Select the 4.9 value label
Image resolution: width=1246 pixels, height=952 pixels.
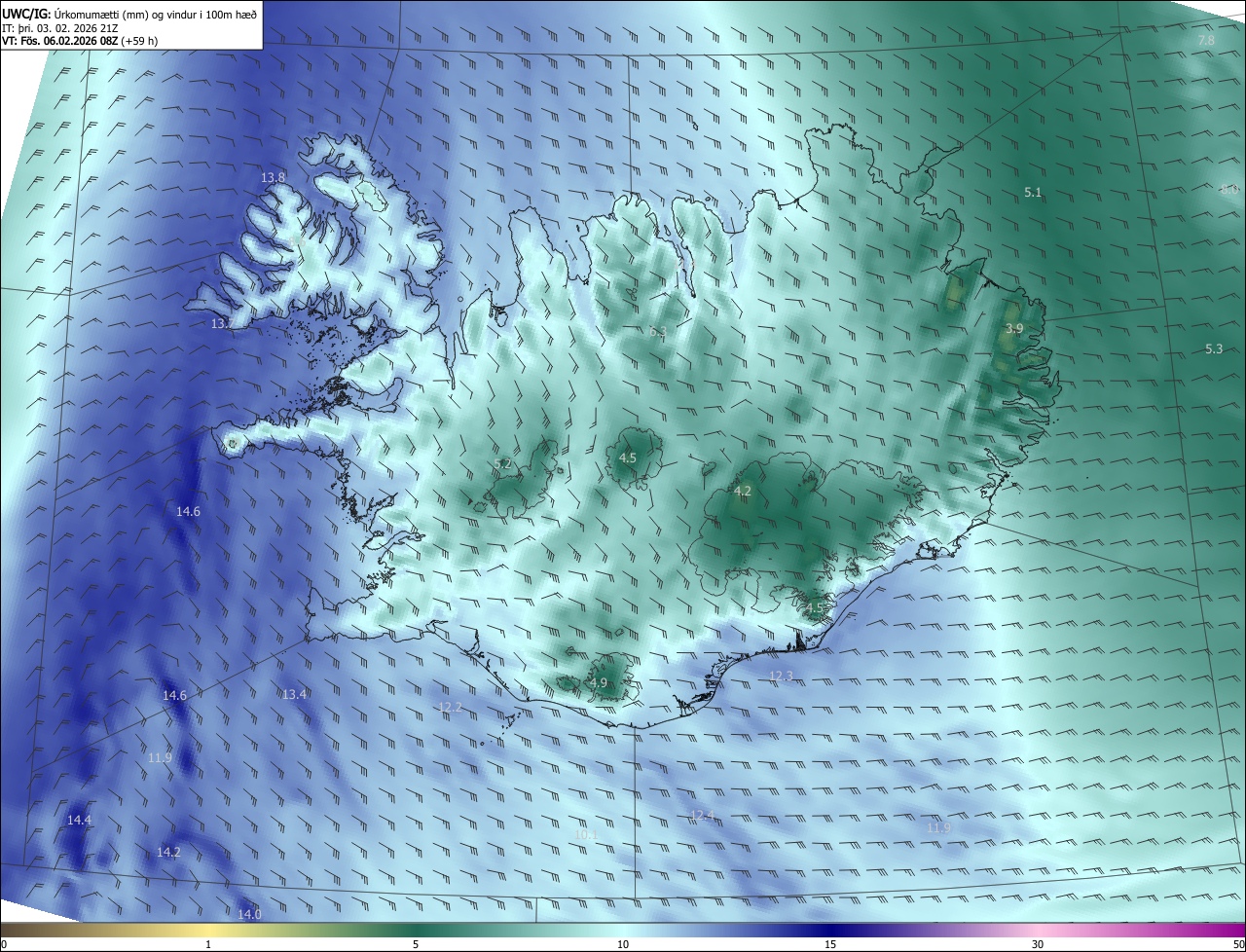click(x=599, y=683)
